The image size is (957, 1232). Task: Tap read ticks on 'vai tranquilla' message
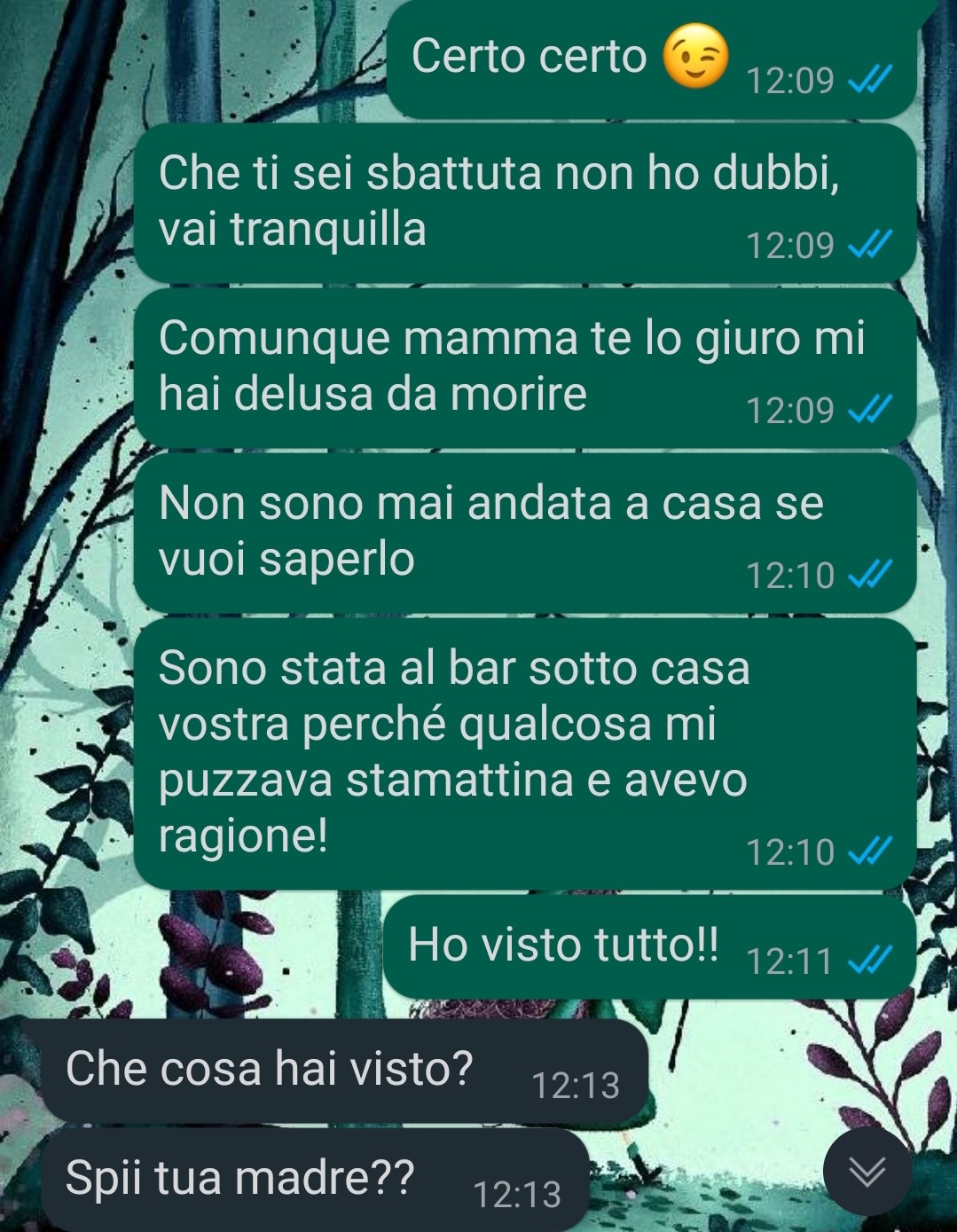point(869,245)
